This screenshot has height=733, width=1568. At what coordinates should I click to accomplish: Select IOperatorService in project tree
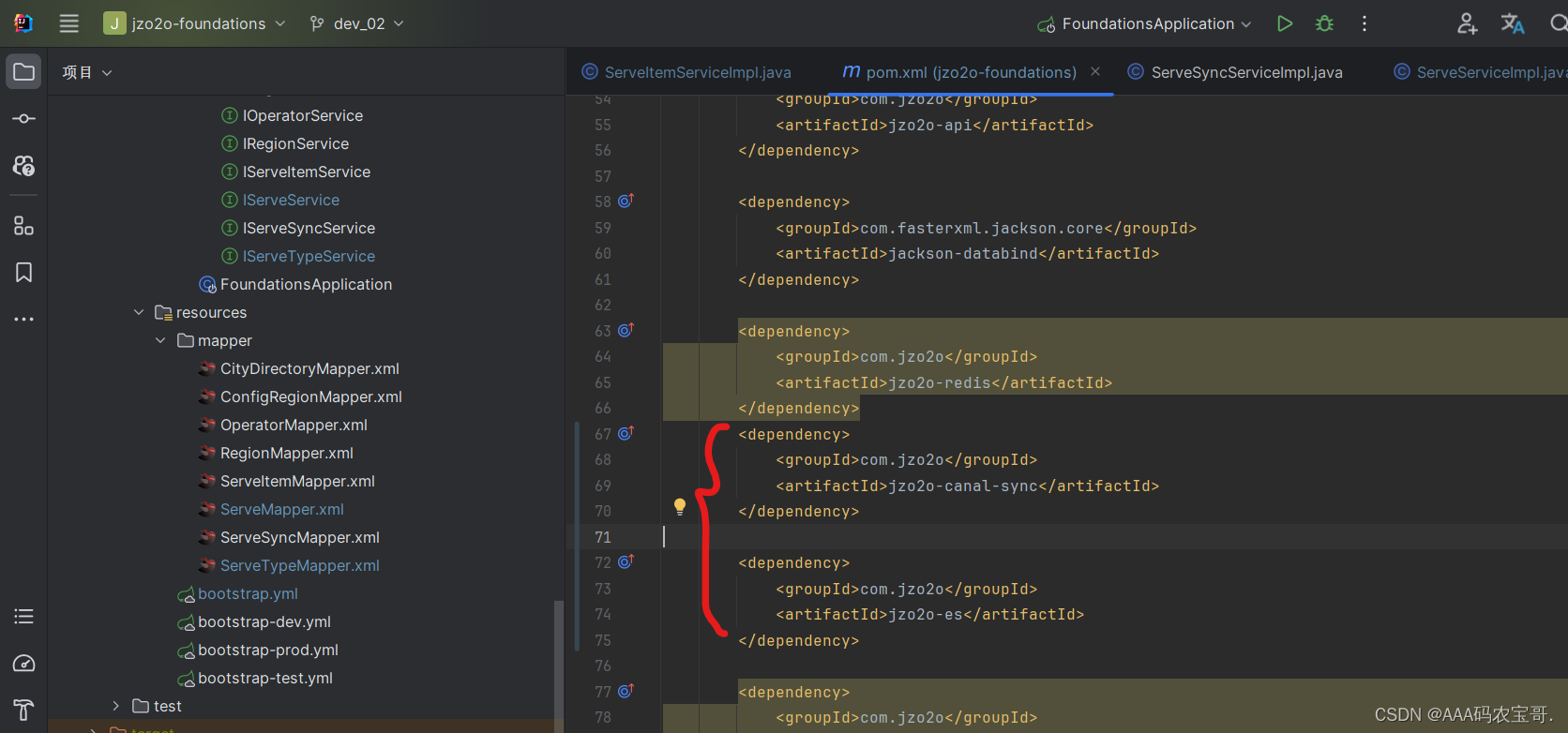coord(302,115)
